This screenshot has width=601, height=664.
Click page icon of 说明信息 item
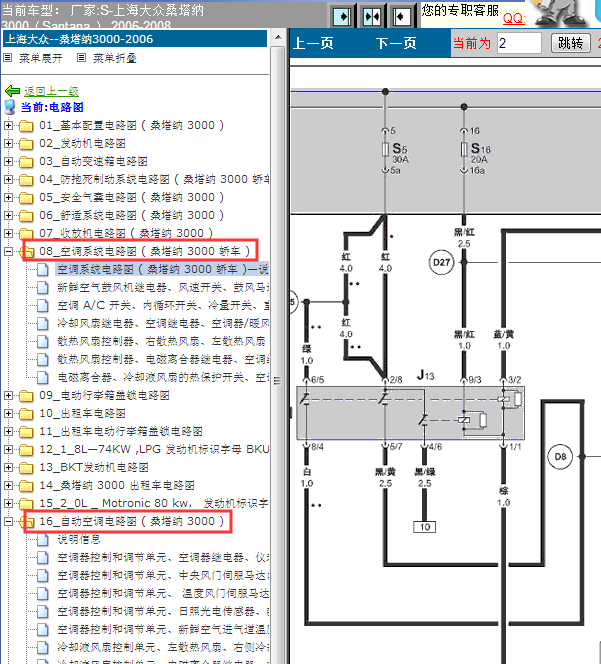pyautogui.click(x=42, y=540)
